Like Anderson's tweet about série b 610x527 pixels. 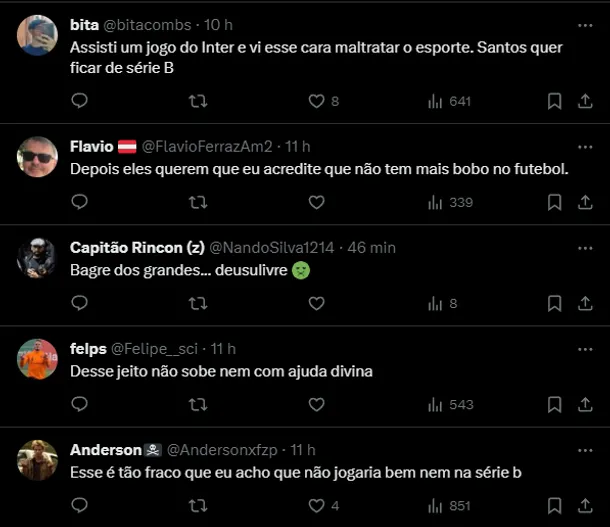click(317, 506)
